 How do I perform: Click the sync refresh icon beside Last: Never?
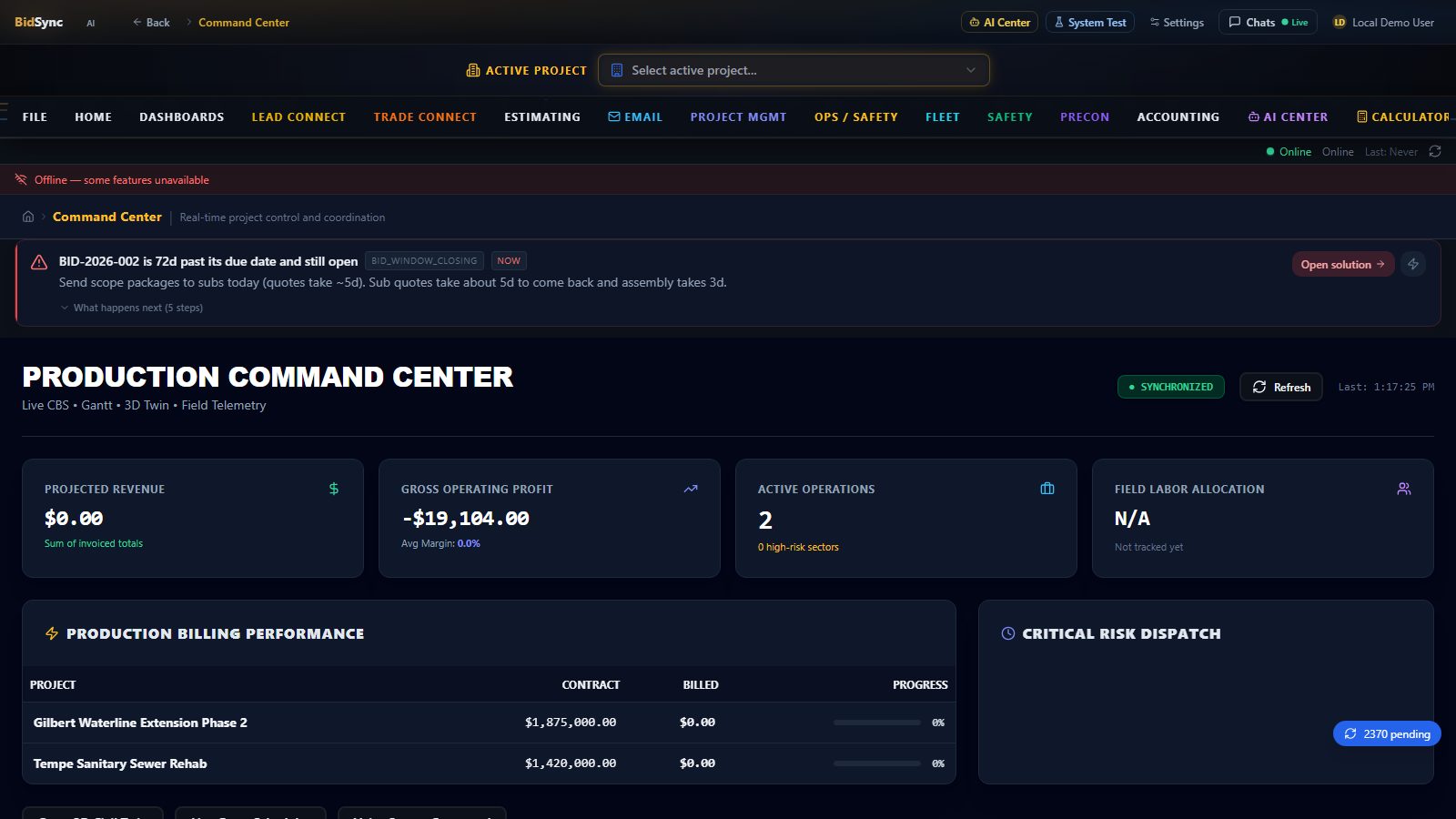pyautogui.click(x=1435, y=151)
